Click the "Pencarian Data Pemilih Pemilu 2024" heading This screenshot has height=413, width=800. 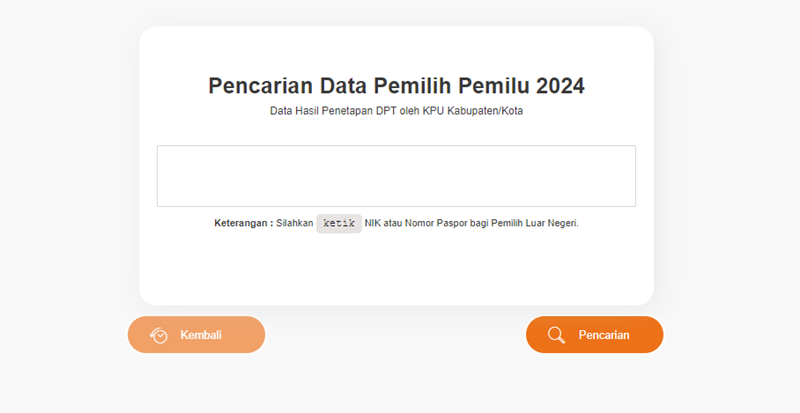(x=396, y=86)
